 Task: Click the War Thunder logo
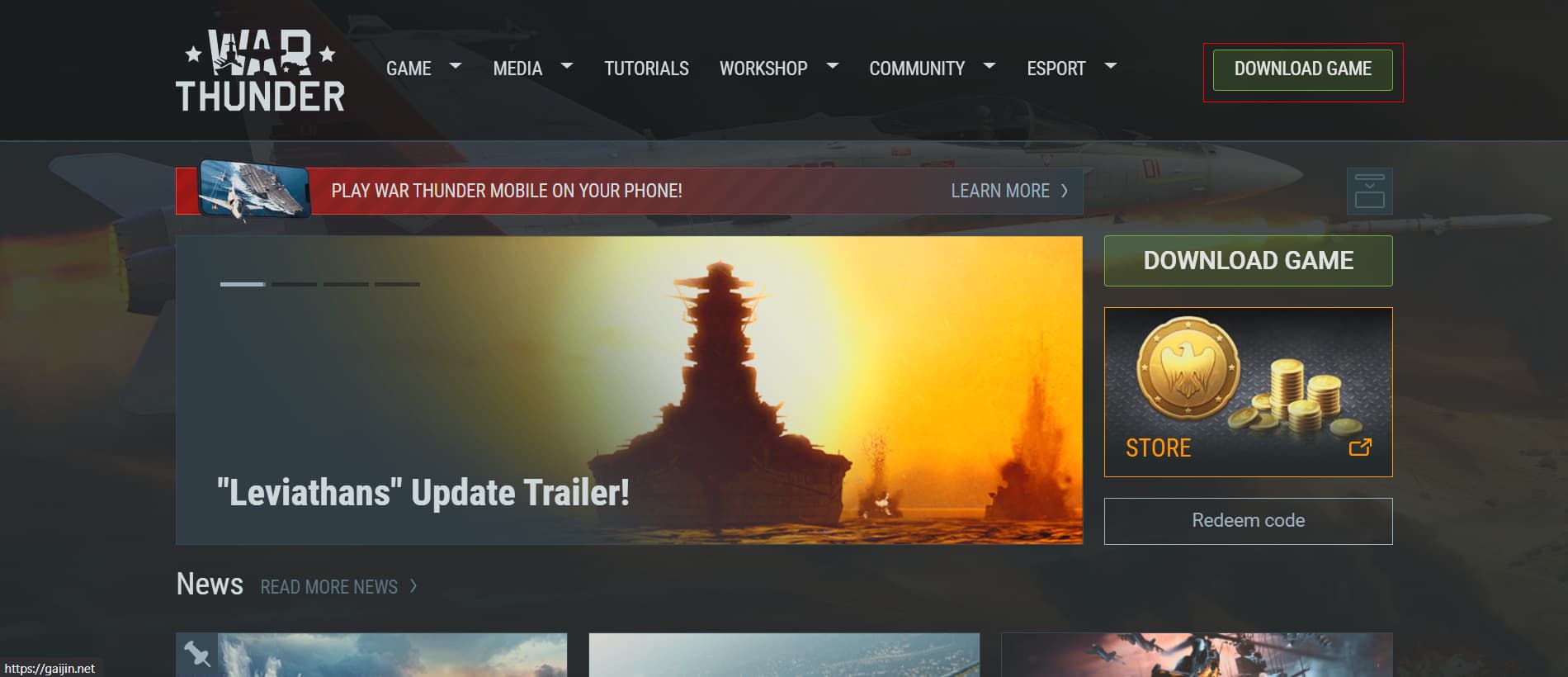(260, 70)
